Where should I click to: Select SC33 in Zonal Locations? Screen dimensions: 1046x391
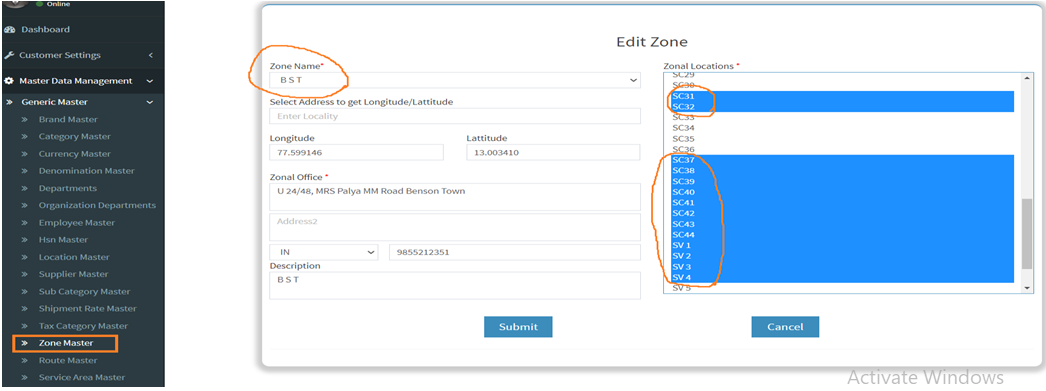coord(843,117)
